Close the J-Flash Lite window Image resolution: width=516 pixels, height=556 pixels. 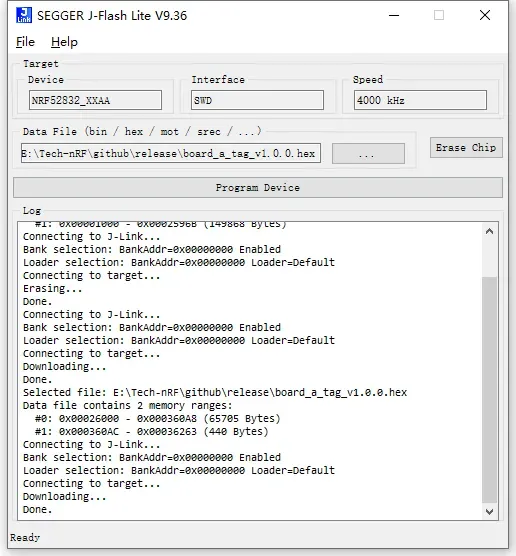pyautogui.click(x=485, y=15)
